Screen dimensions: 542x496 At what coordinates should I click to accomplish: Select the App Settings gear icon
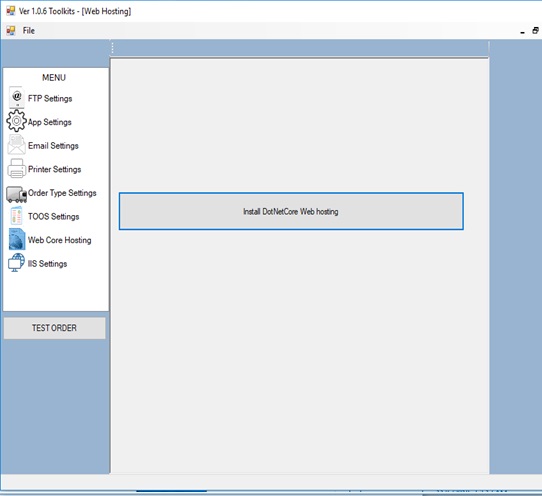[x=16, y=121]
